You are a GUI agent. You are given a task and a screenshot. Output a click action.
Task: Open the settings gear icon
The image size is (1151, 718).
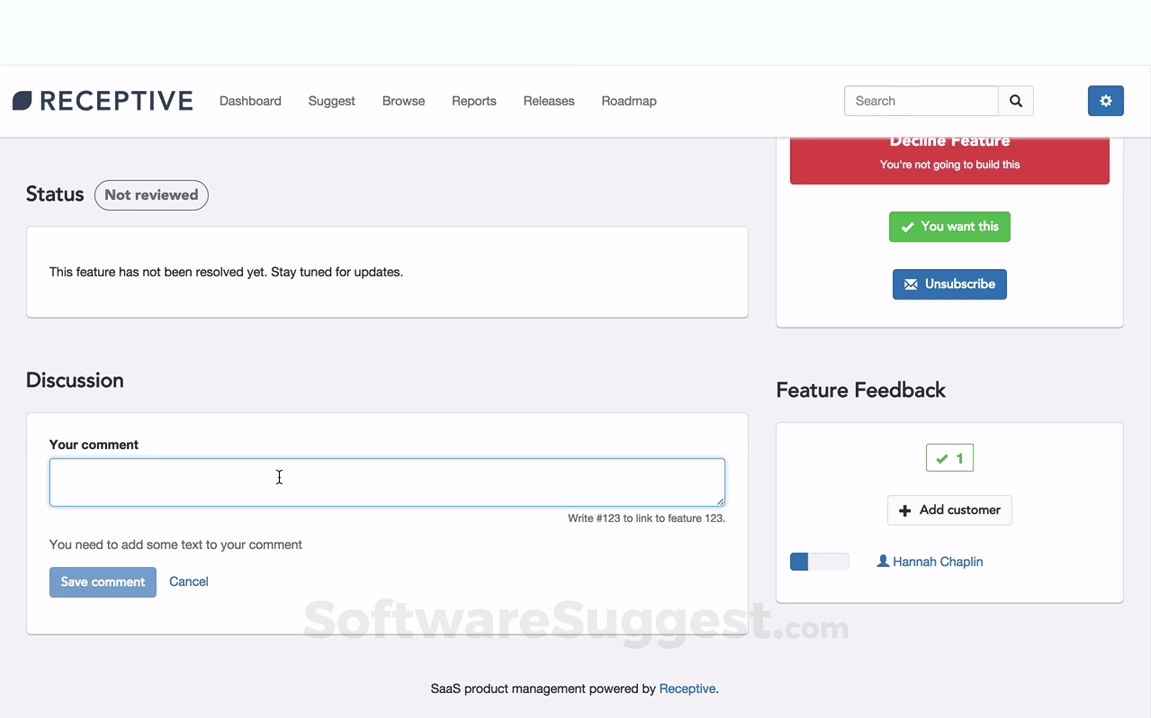pos(1105,100)
